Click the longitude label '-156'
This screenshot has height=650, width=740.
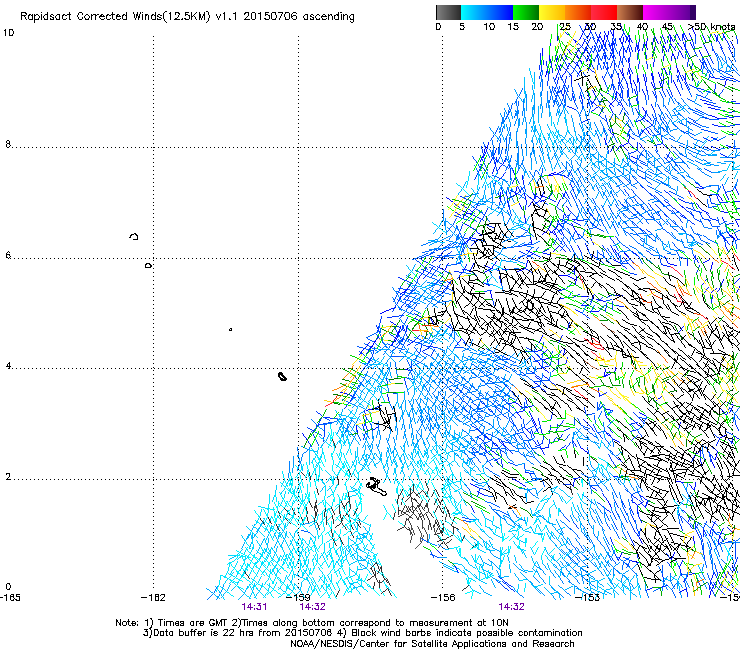(x=443, y=597)
